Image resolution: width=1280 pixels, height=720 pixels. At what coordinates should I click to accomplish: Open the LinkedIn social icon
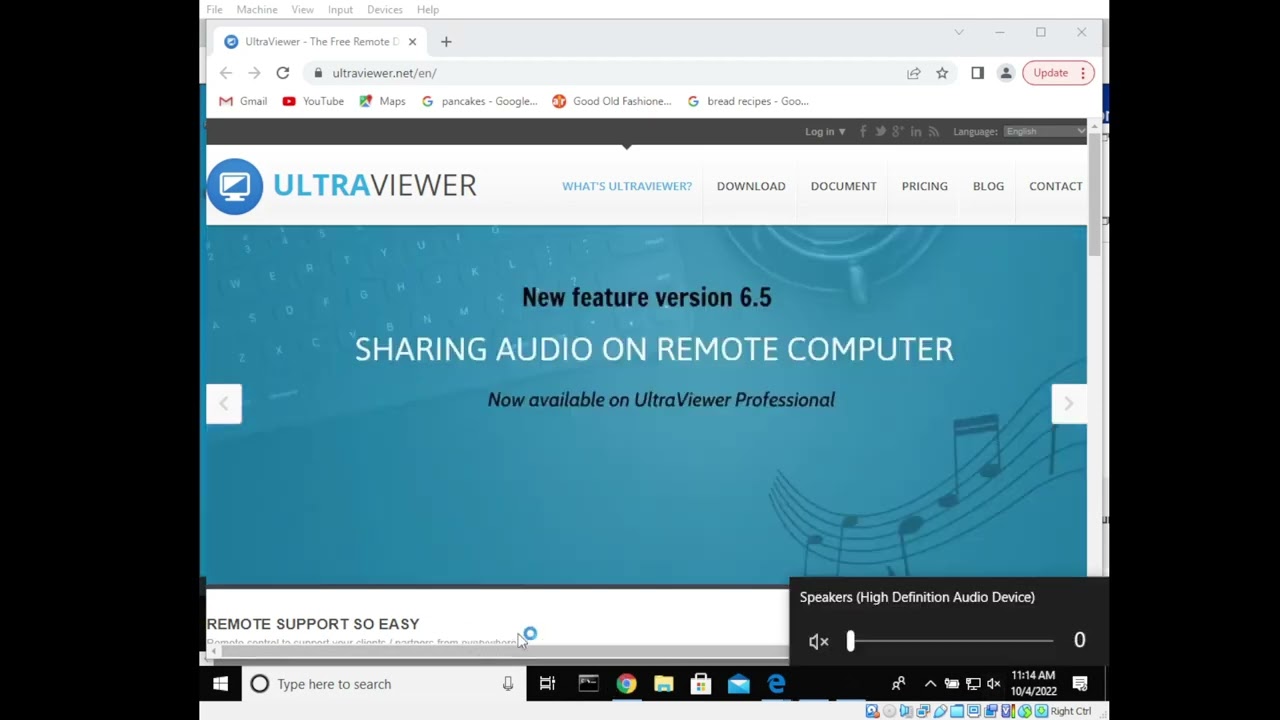click(x=916, y=132)
